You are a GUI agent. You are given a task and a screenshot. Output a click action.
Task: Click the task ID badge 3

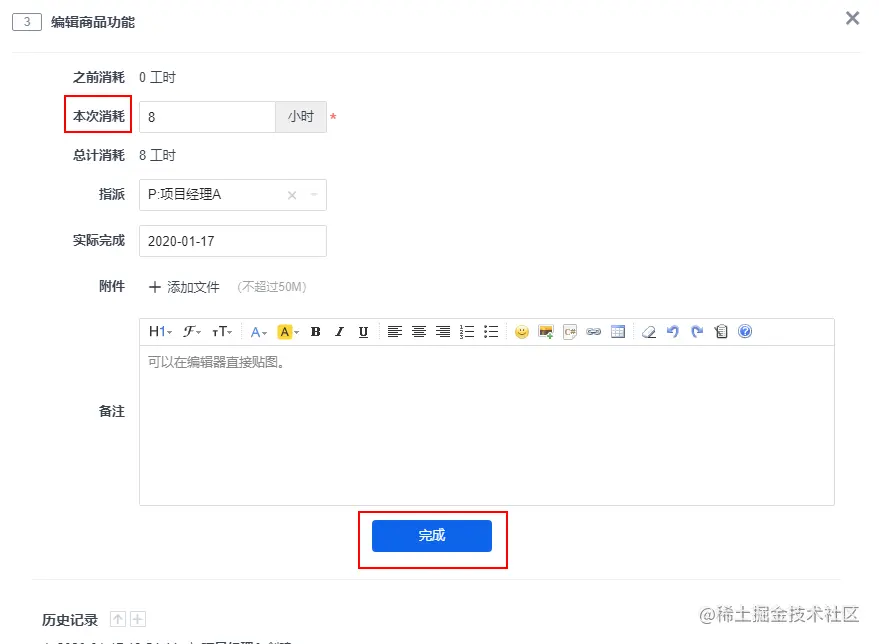point(27,22)
